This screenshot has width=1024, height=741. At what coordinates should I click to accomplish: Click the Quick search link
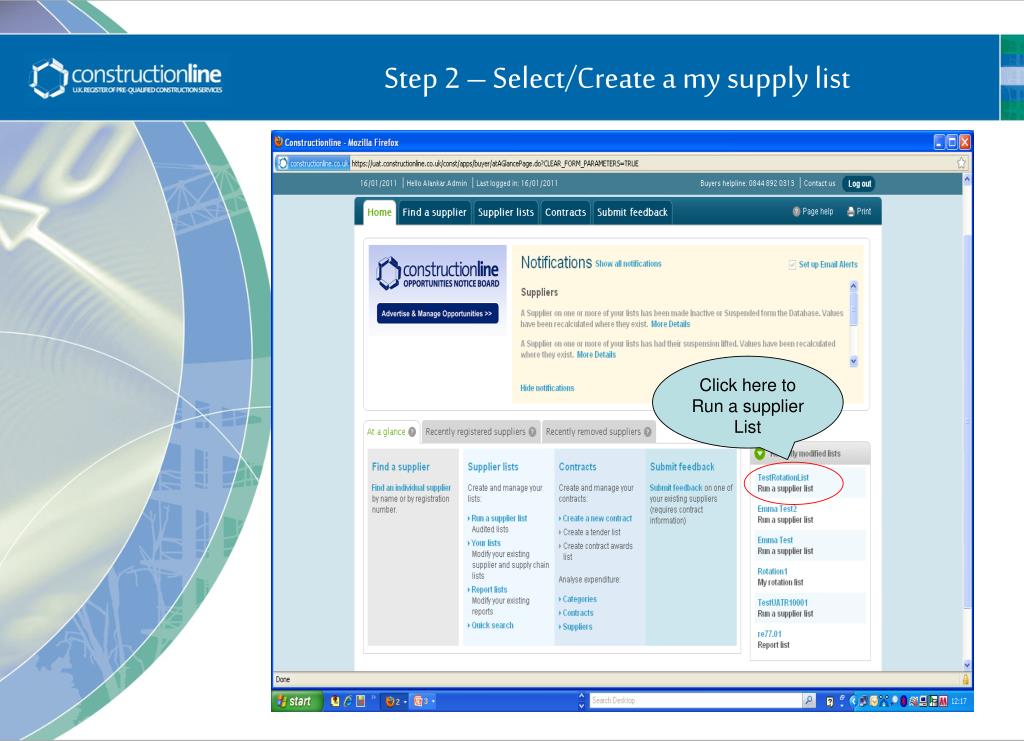492,625
